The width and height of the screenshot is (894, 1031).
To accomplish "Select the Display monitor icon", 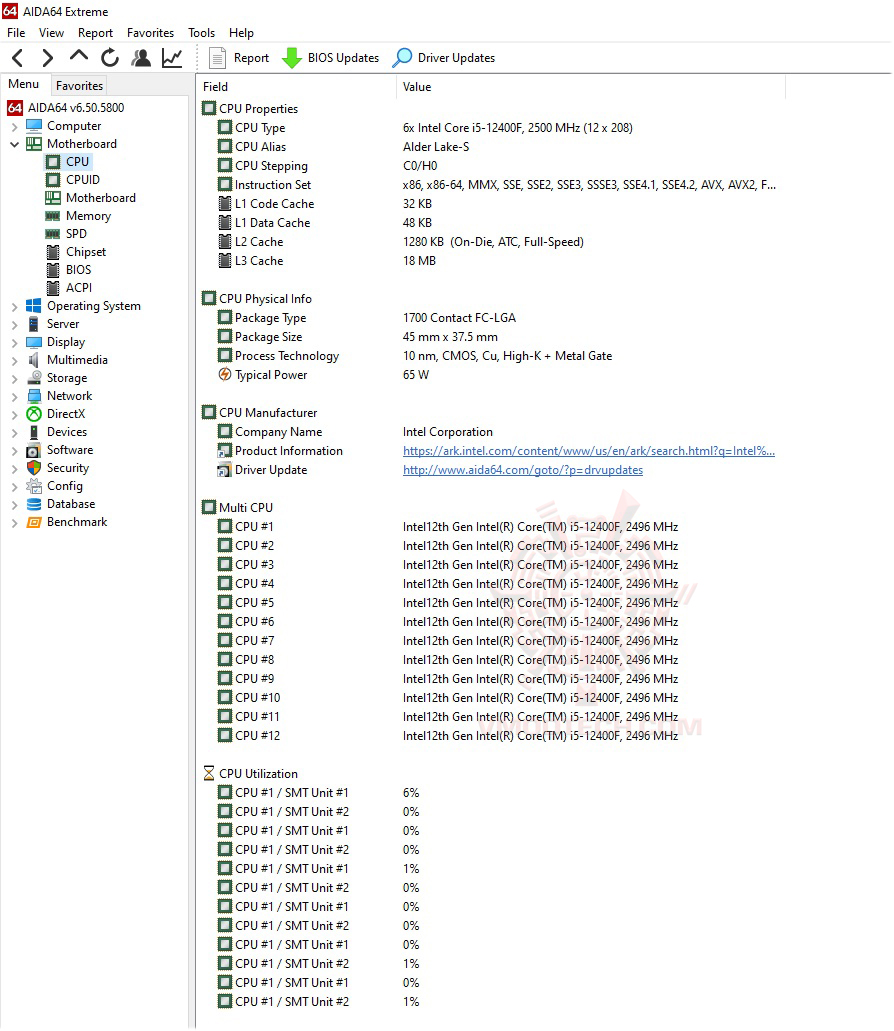I will 34,342.
